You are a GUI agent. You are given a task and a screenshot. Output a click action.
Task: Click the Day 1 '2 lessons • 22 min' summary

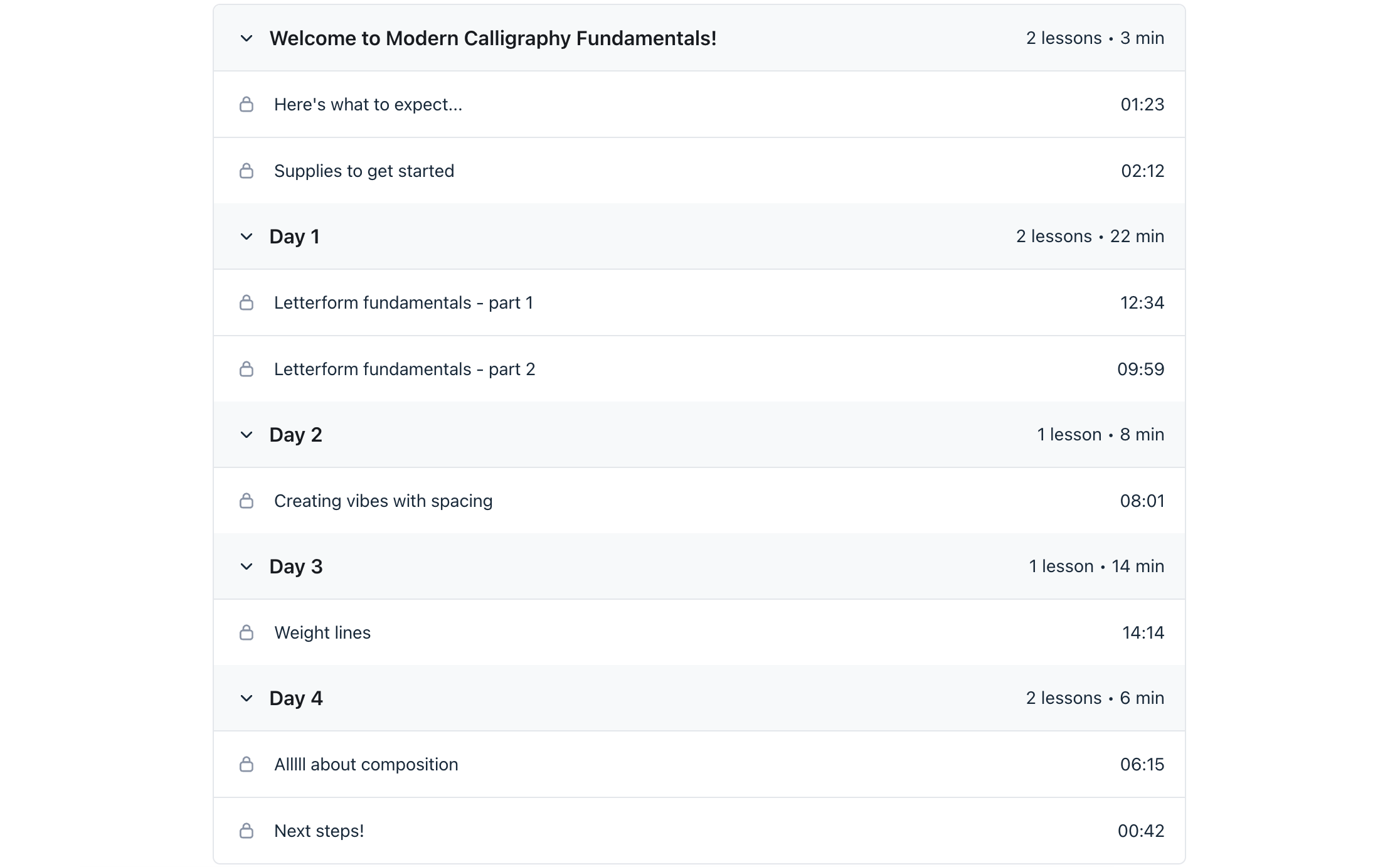tap(1090, 237)
